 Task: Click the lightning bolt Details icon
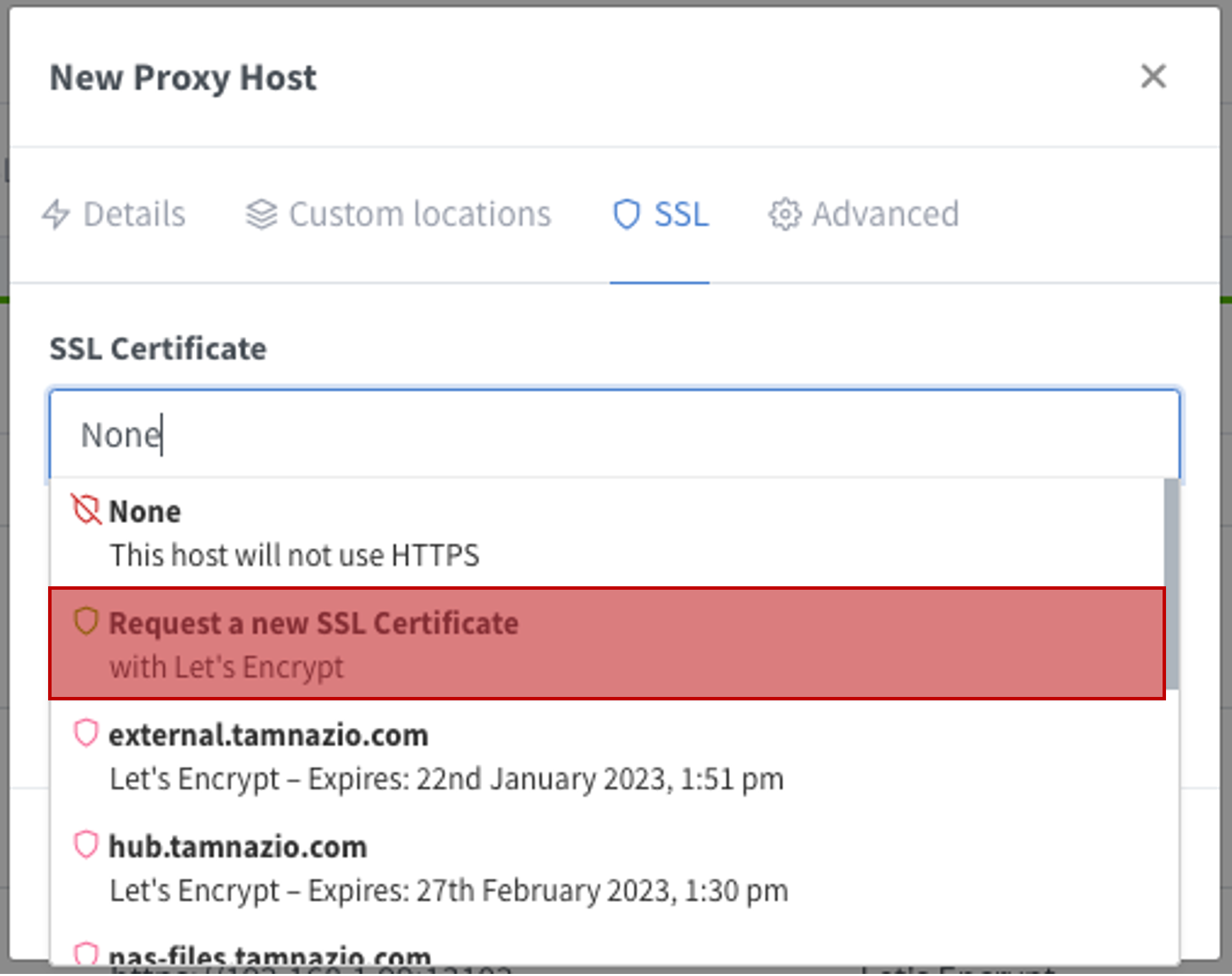click(x=56, y=214)
